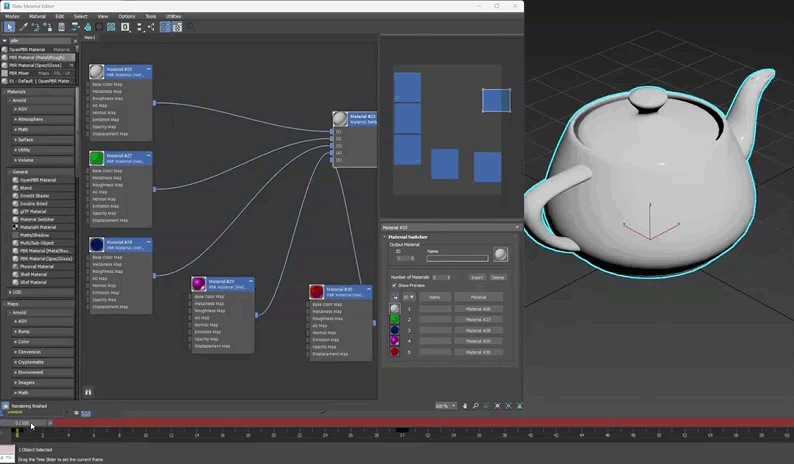Collapse the Material #29 node

(x=251, y=281)
